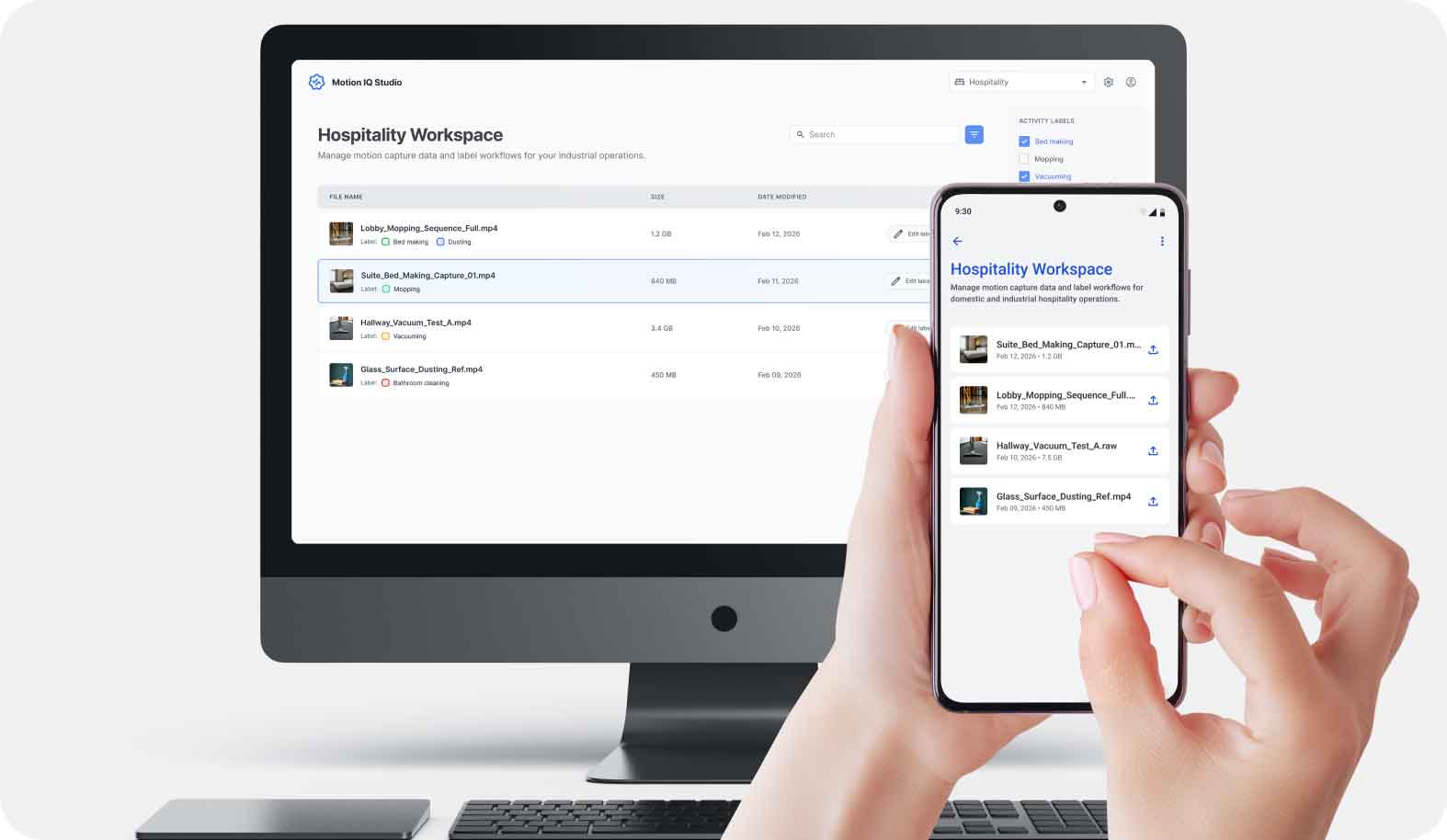Click the Motion IQ Studio logo icon
Viewport: 1447px width, 840px height.
pos(316,82)
